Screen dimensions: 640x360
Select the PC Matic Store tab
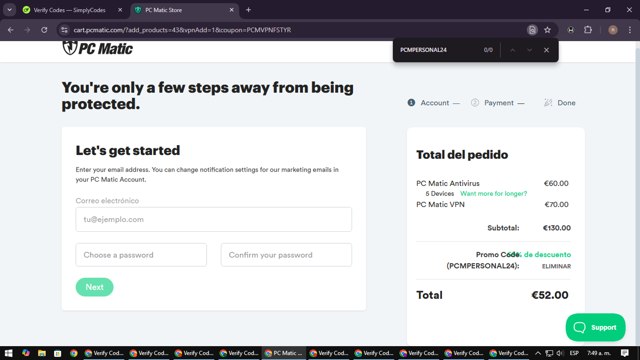184,10
